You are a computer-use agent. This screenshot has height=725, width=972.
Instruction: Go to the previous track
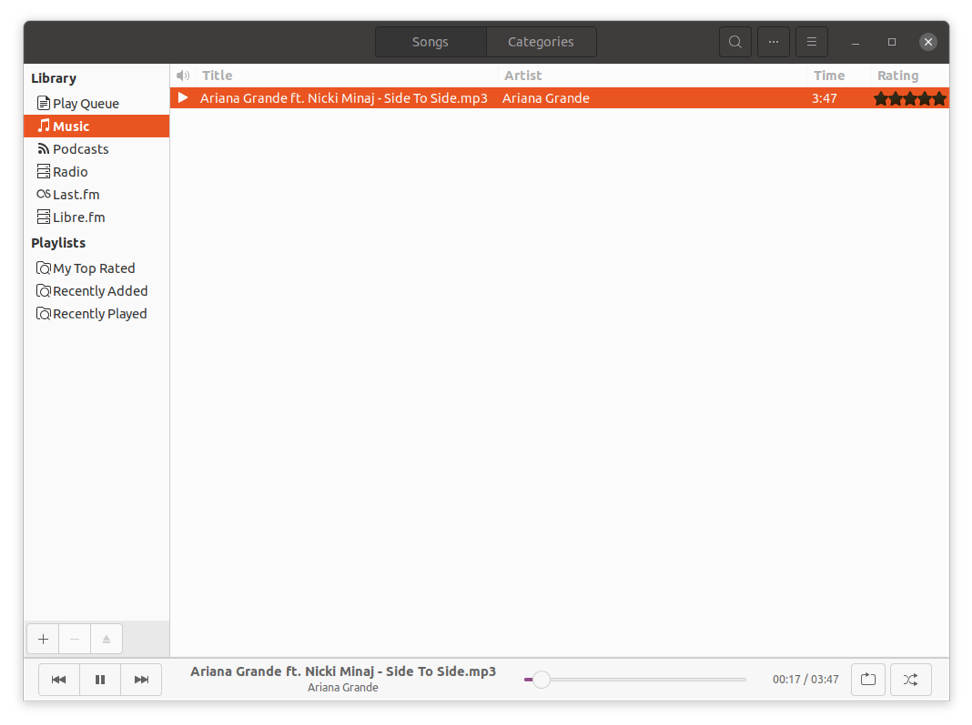pos(59,680)
